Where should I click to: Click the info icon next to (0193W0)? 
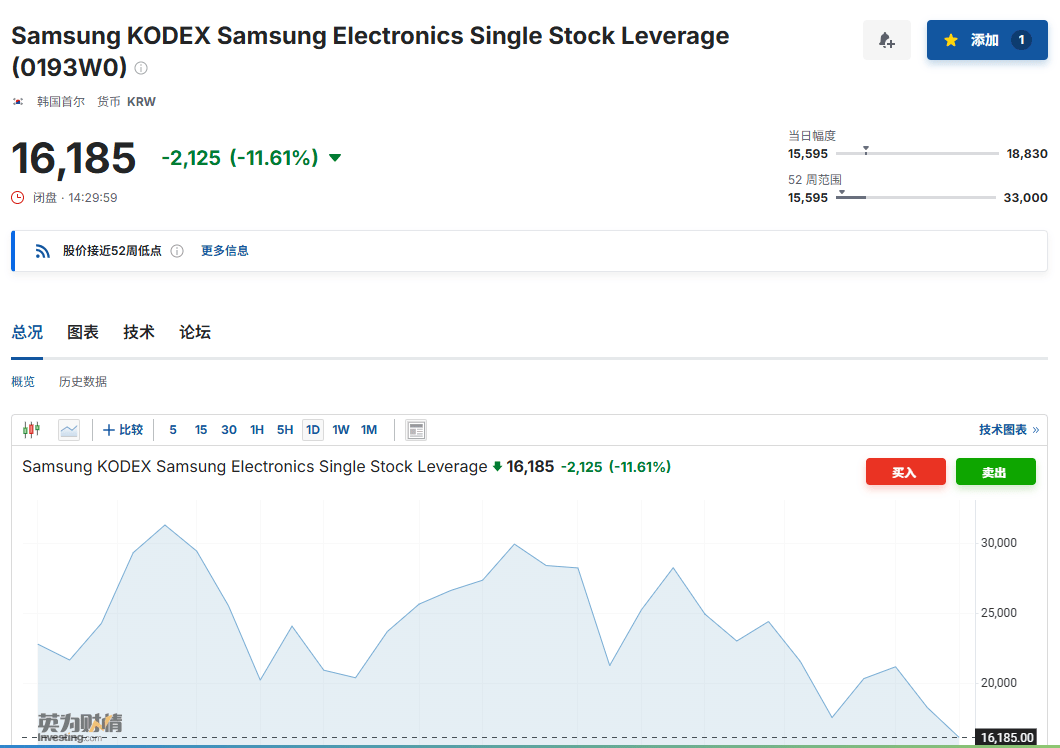[141, 68]
